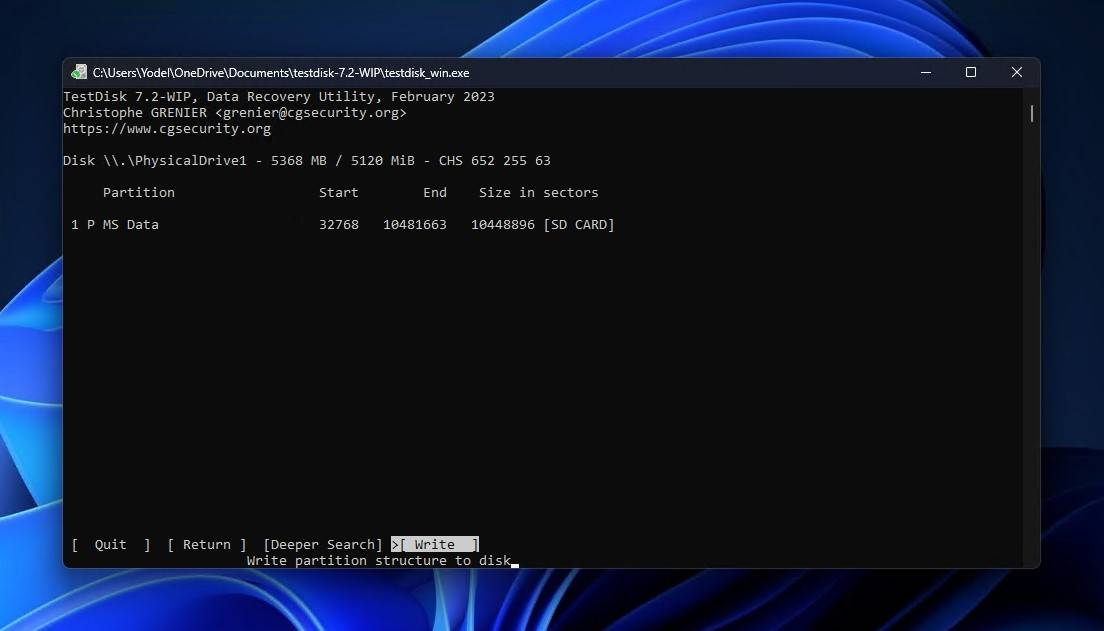Click the [SD CARD] partition label
The width and height of the screenshot is (1104, 631).
pyautogui.click(x=579, y=225)
